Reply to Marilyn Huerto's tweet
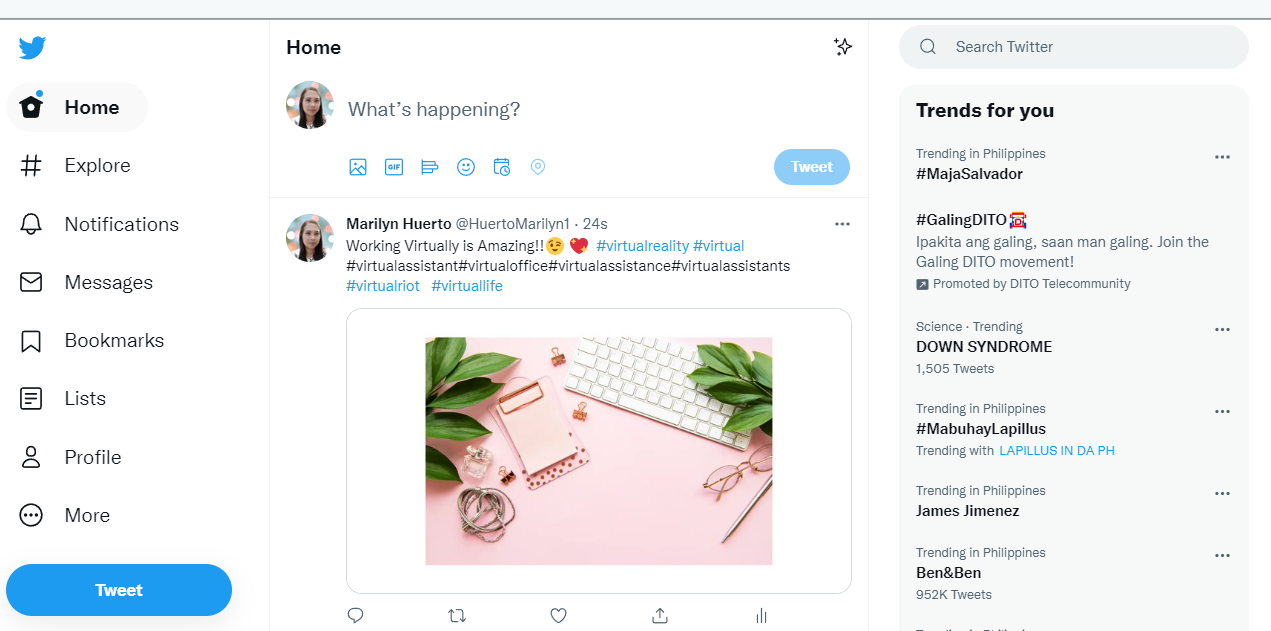 355,615
